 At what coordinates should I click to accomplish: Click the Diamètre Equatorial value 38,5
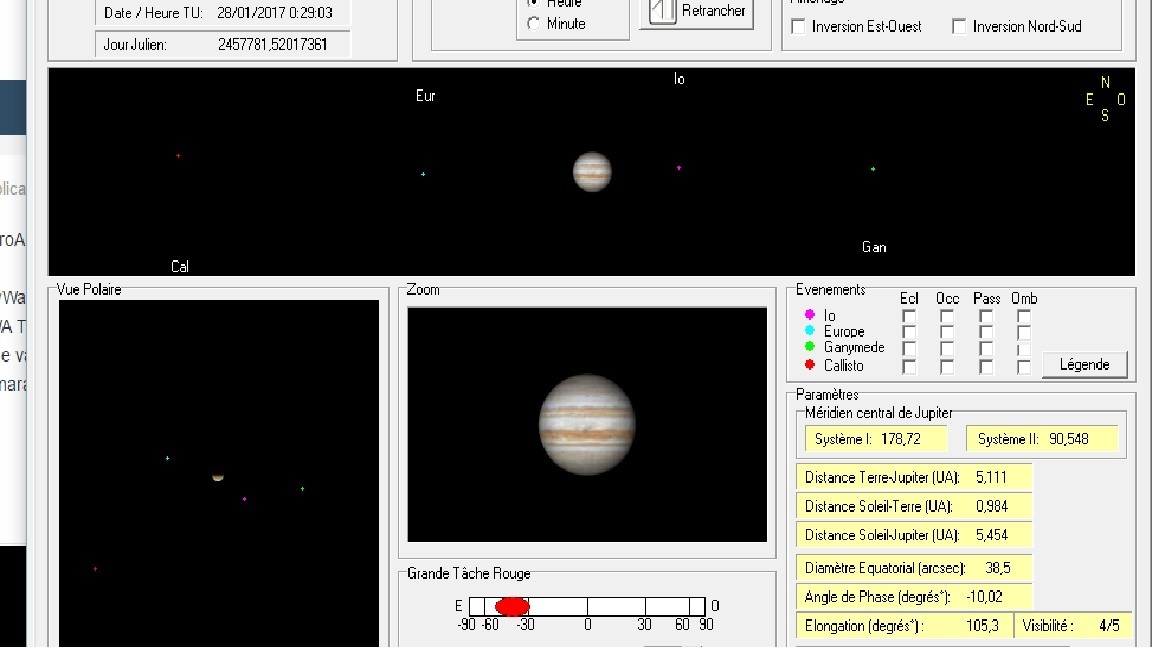(998, 568)
